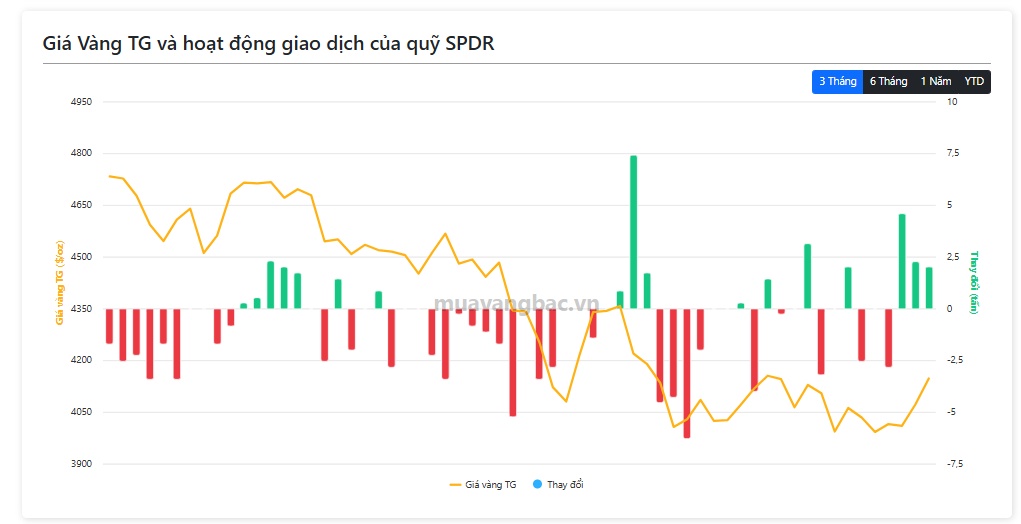Click the left axis label 4650
1021x524 pixels.
click(83, 205)
